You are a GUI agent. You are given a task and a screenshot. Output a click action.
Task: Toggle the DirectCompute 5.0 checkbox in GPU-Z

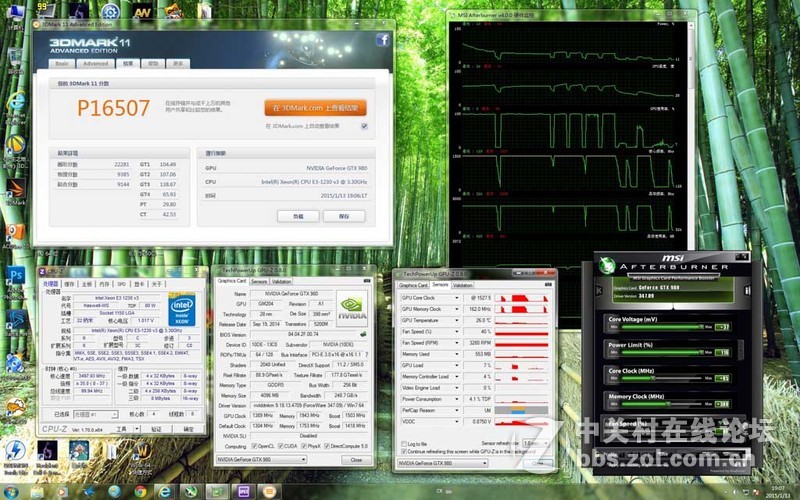point(327,446)
